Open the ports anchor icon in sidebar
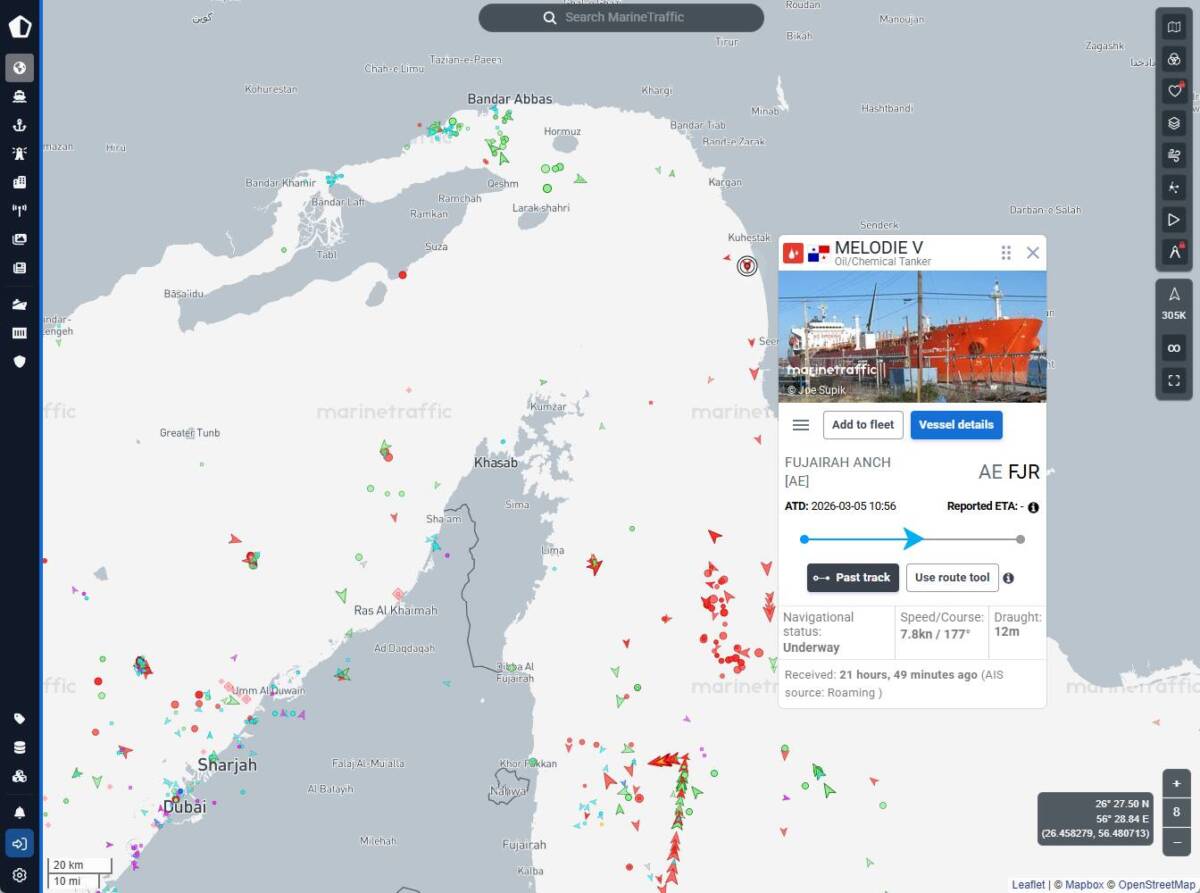Screen dimensions: 1200x893 (19, 125)
